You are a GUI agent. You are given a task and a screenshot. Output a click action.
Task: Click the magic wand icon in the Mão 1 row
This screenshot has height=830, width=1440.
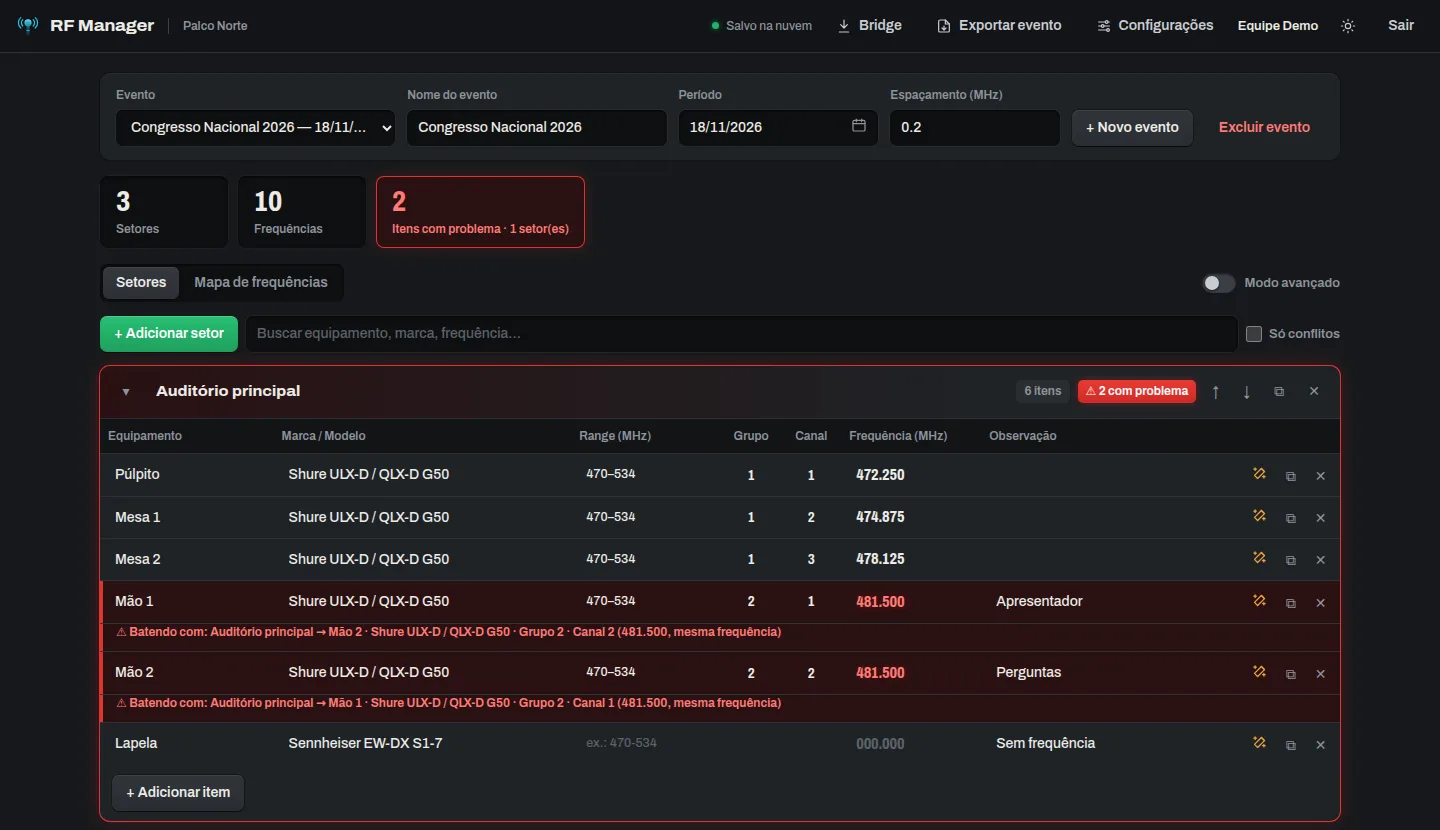[x=1259, y=601]
